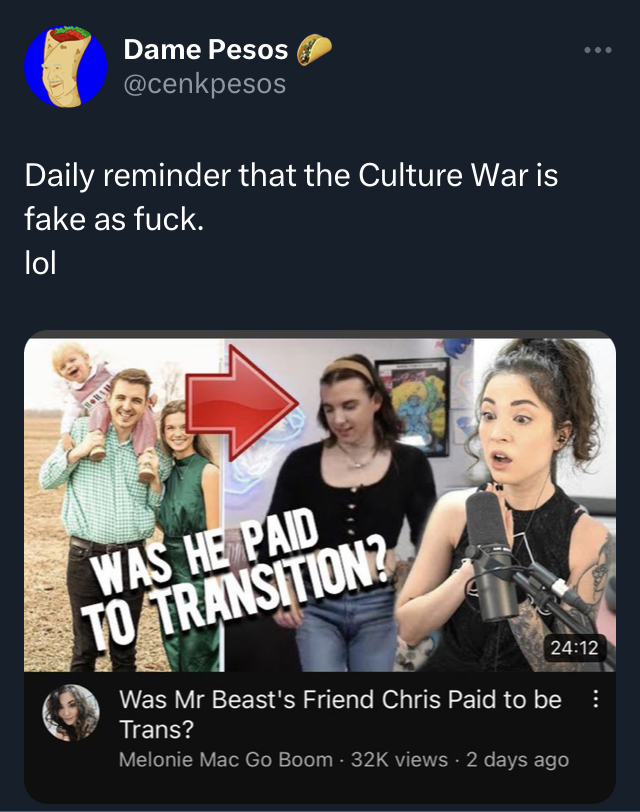This screenshot has width=640, height=812.
Task: Click the 2 days ago timestamp
Action: tap(517, 760)
